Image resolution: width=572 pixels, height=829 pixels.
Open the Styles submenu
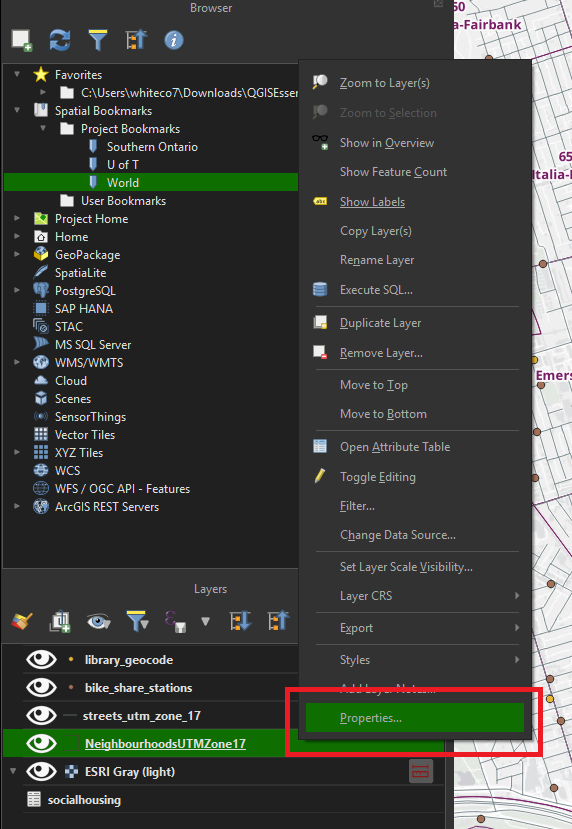pyautogui.click(x=416, y=660)
